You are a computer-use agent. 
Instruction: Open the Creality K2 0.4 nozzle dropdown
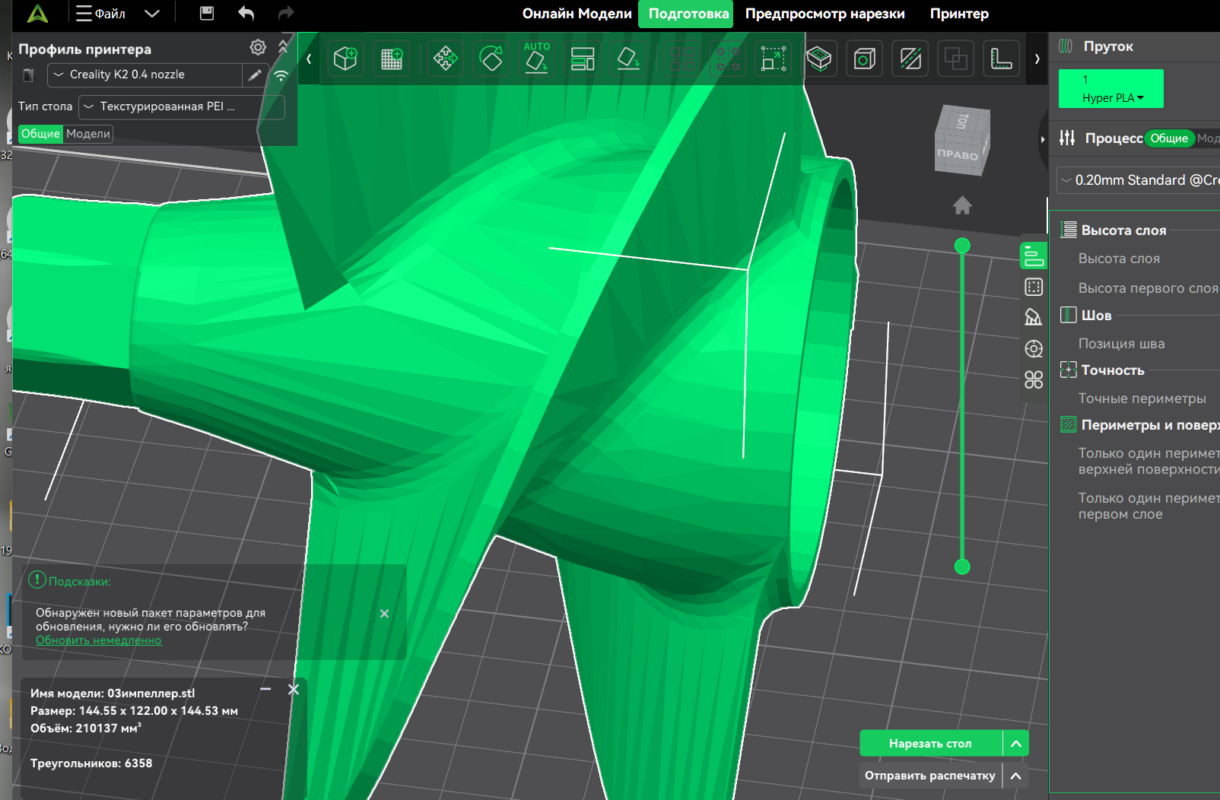(145, 75)
